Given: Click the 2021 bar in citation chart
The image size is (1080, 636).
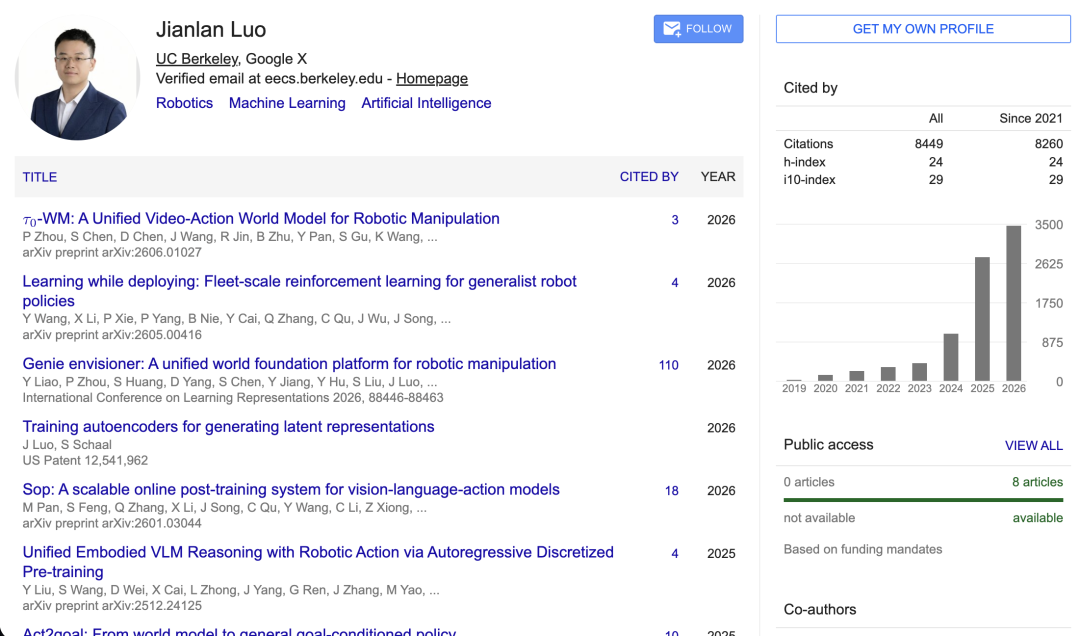Looking at the screenshot, I should [856, 376].
